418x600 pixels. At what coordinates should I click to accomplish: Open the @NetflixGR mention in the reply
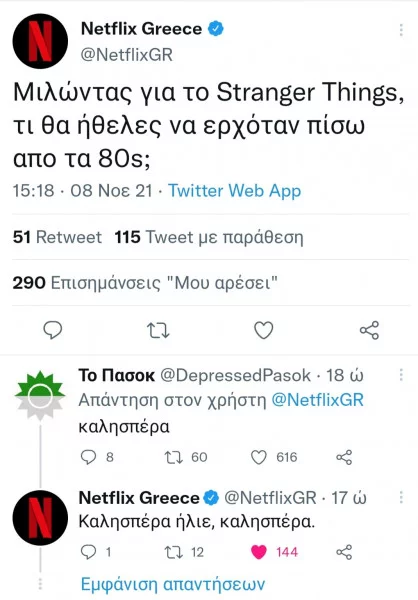click(x=317, y=400)
